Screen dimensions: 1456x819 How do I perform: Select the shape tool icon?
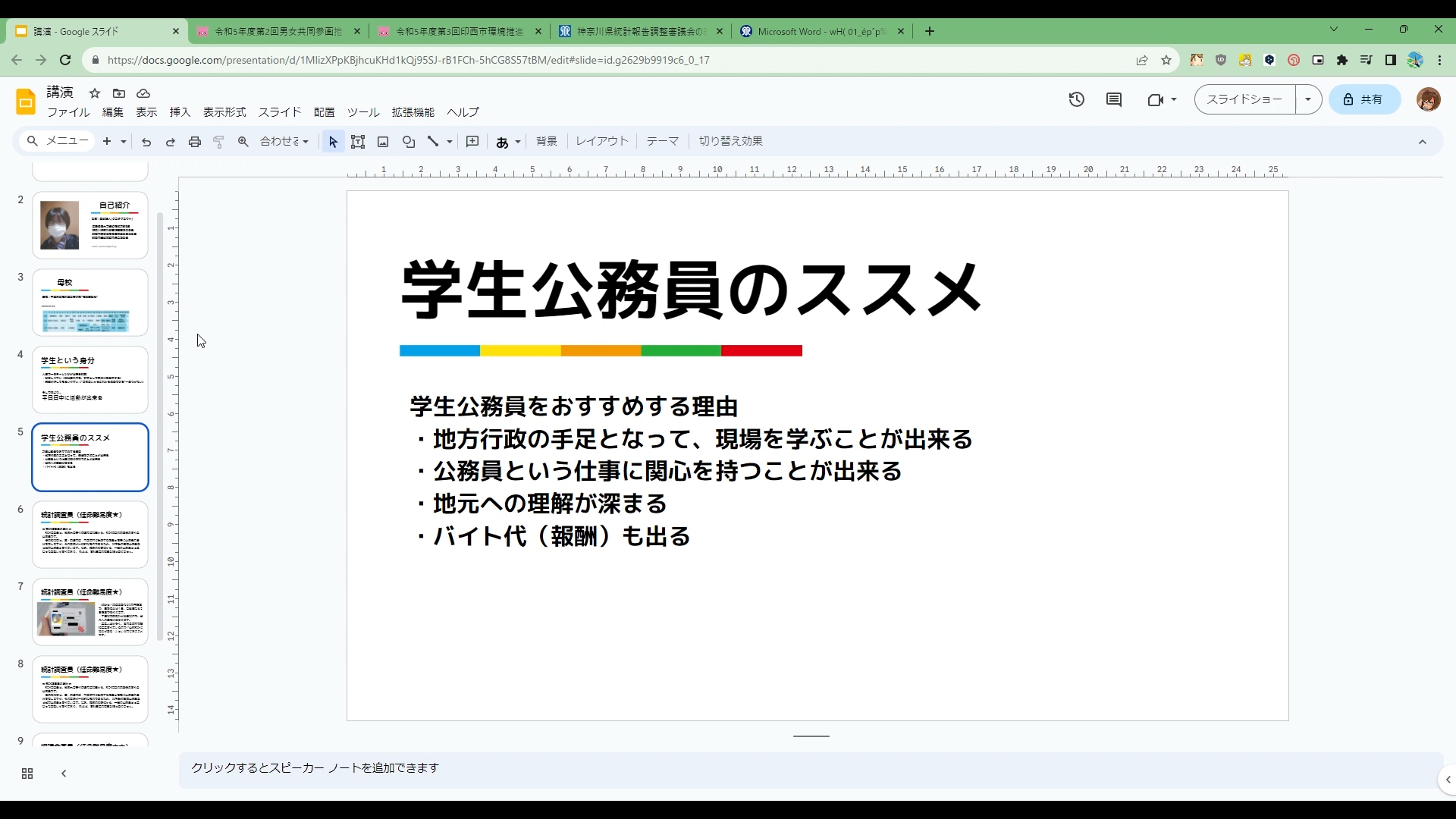(x=409, y=142)
